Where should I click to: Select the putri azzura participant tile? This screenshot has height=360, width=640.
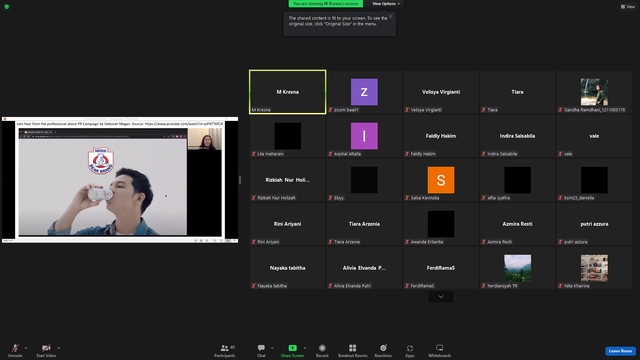(594, 224)
